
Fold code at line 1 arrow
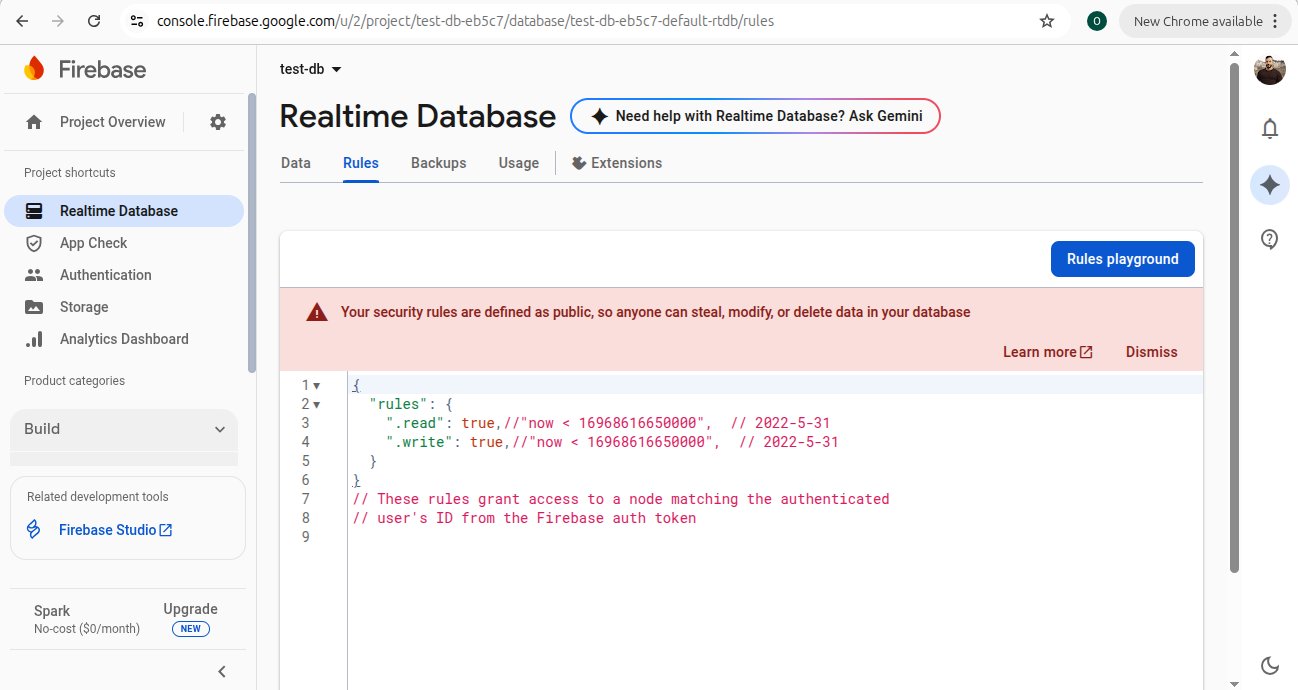pyautogui.click(x=317, y=386)
